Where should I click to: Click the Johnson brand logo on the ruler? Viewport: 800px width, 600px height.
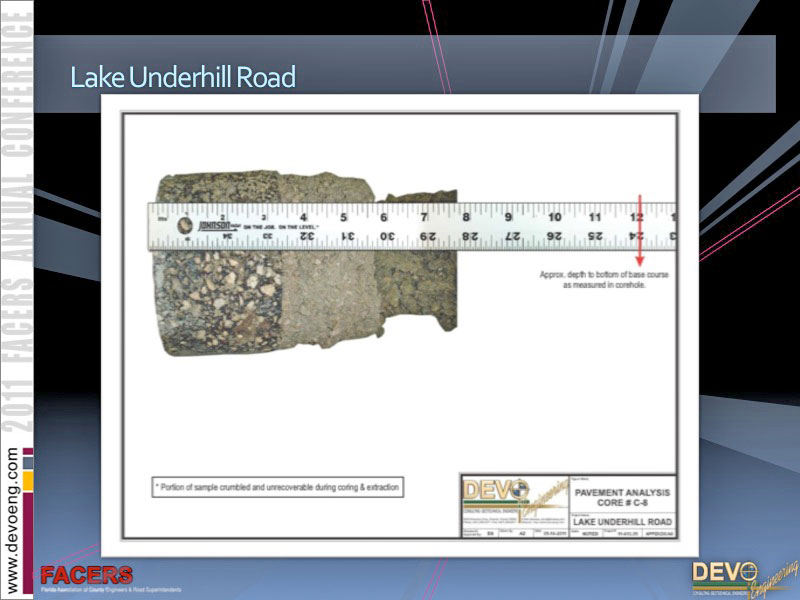tap(213, 226)
